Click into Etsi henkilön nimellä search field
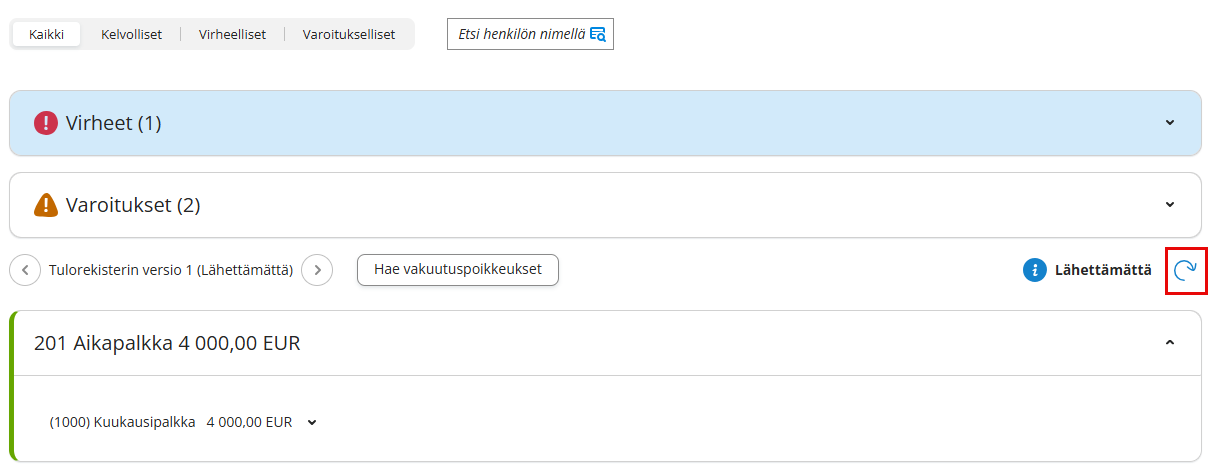The width and height of the screenshot is (1220, 474). (520, 34)
